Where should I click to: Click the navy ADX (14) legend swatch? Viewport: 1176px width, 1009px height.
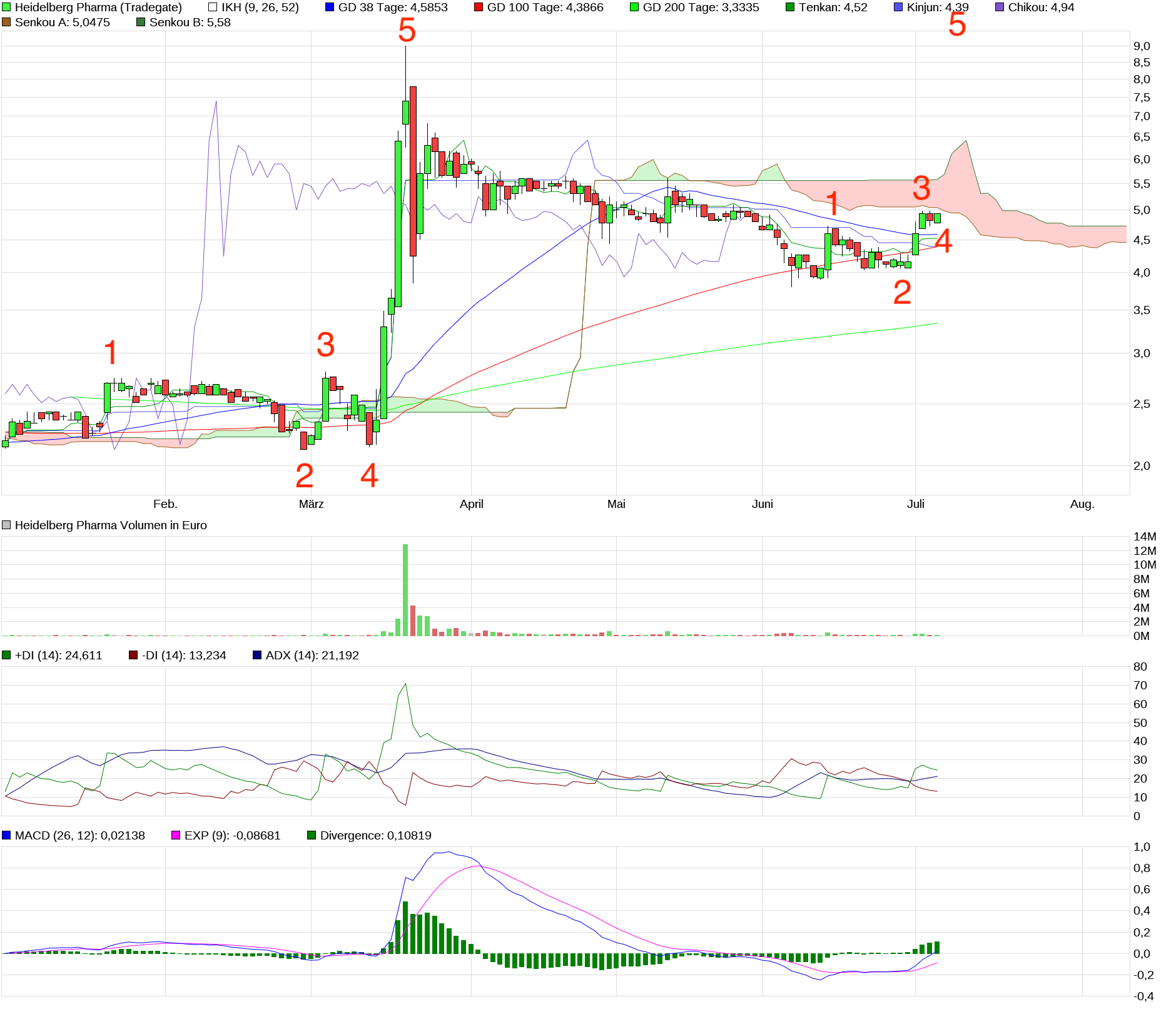[257, 656]
